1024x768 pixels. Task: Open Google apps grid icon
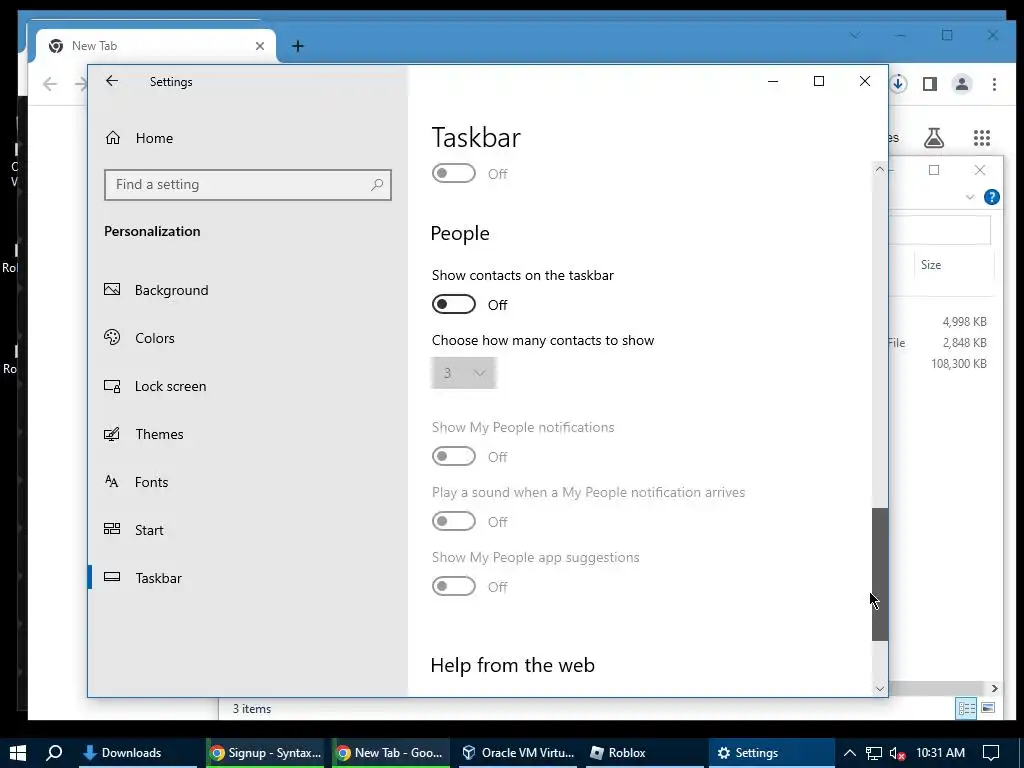tap(982, 138)
